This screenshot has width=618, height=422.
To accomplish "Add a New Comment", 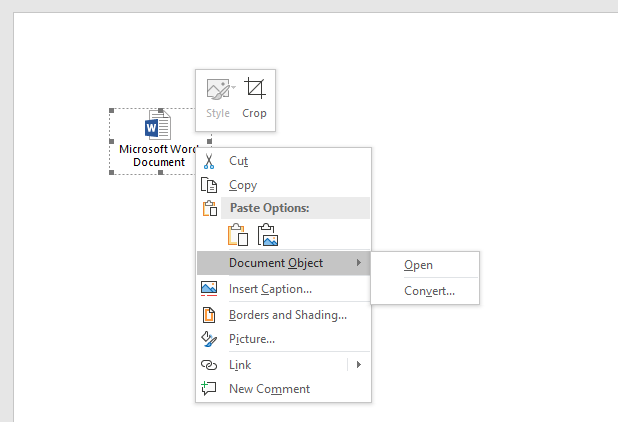I will [269, 389].
